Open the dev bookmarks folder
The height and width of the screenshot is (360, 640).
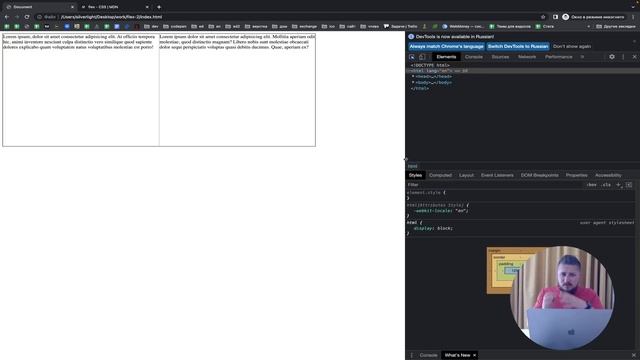tap(151, 26)
